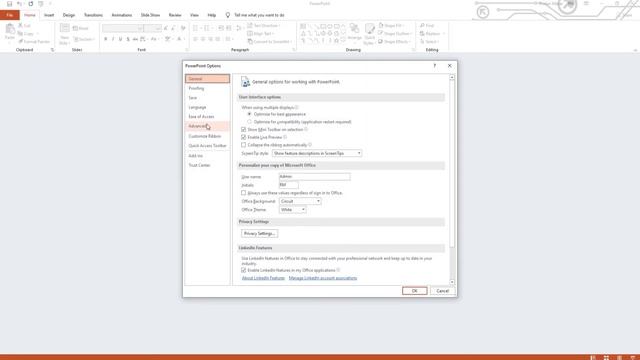Open the Office Theme dropdown
The width and height of the screenshot is (640, 360).
click(x=293, y=209)
